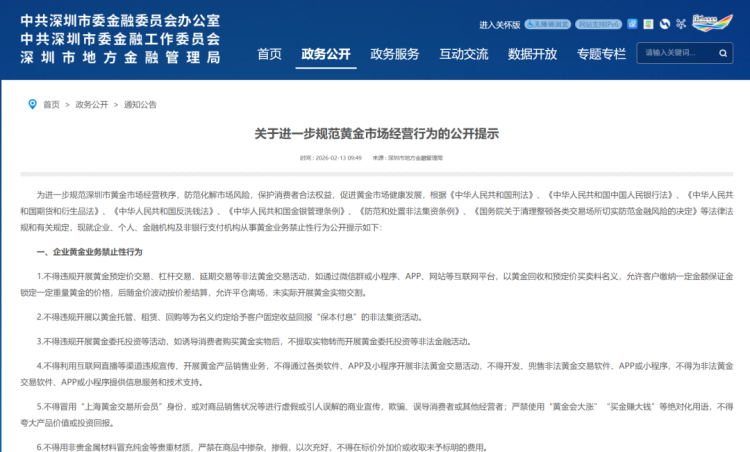Go to 首页 in the breadcrumb
Screen dimensions: 750x452
coord(51,104)
